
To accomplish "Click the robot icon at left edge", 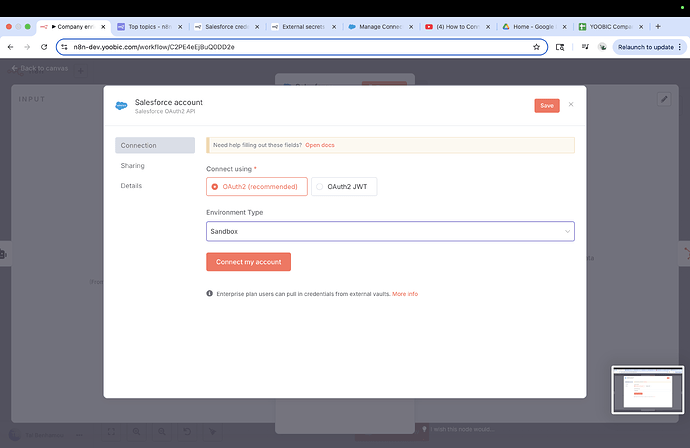I will 3,254.
